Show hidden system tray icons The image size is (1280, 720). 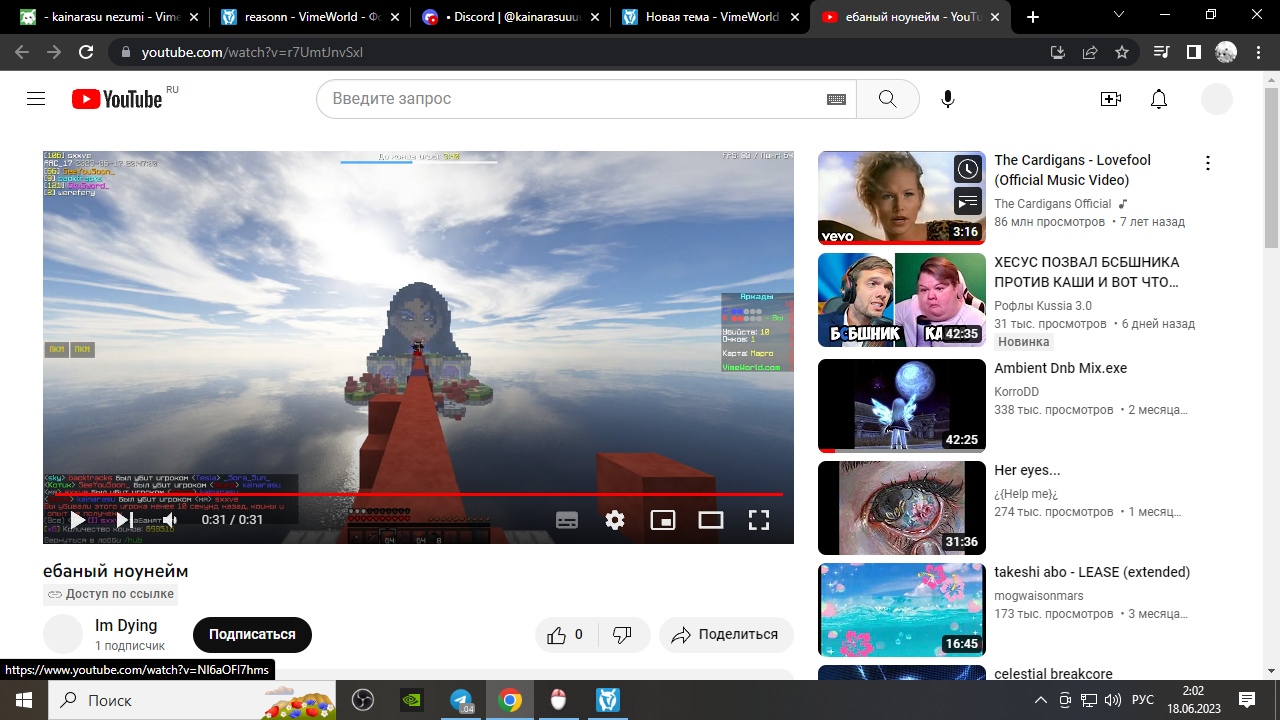coord(1040,700)
